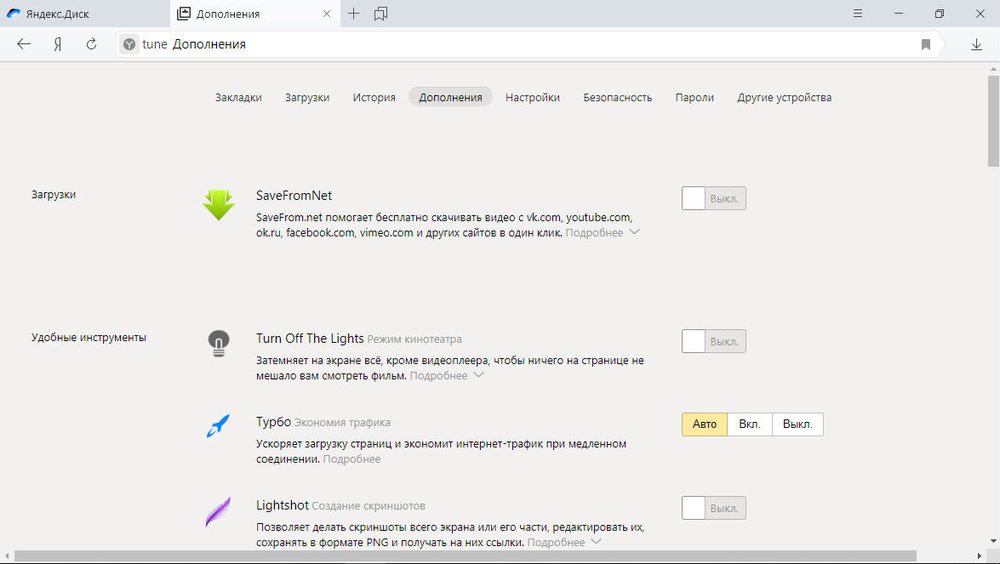Click Подробнее link under SaveFromNet

point(594,233)
